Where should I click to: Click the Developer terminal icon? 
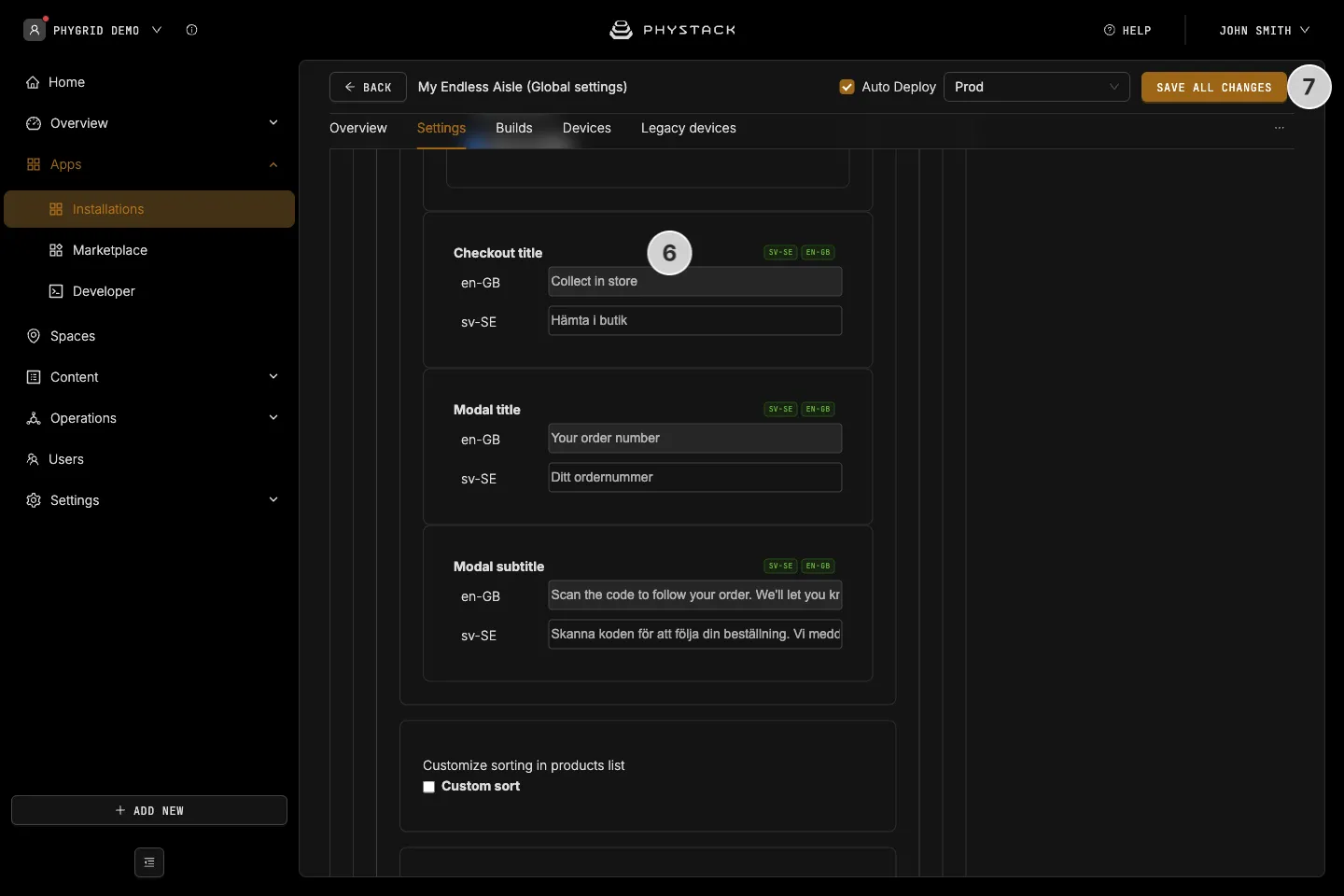pos(56,291)
